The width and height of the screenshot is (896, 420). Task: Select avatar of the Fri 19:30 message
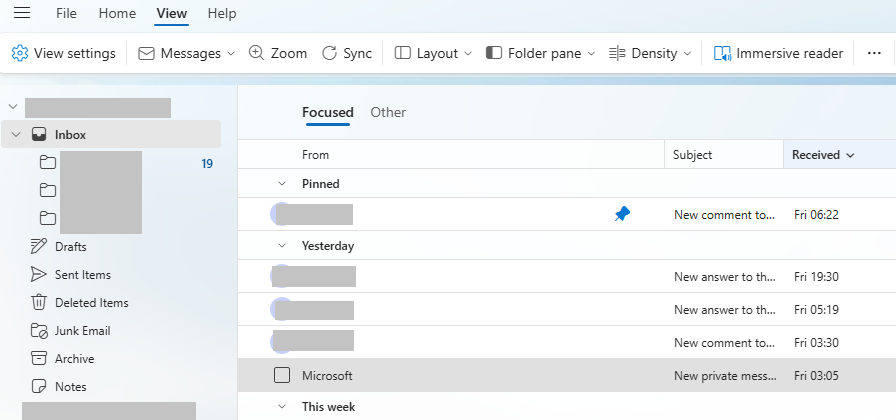pos(280,276)
